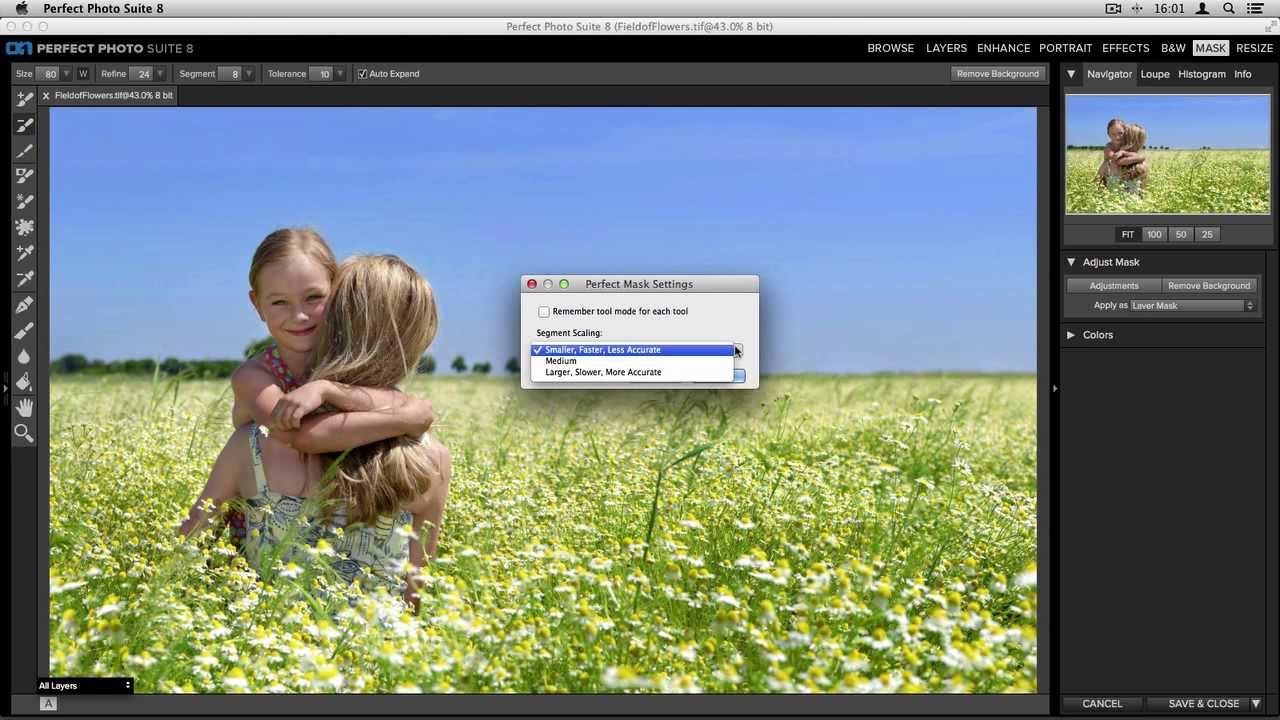This screenshot has height=720, width=1280.
Task: Open the Histogram tab
Action: pyautogui.click(x=1201, y=74)
